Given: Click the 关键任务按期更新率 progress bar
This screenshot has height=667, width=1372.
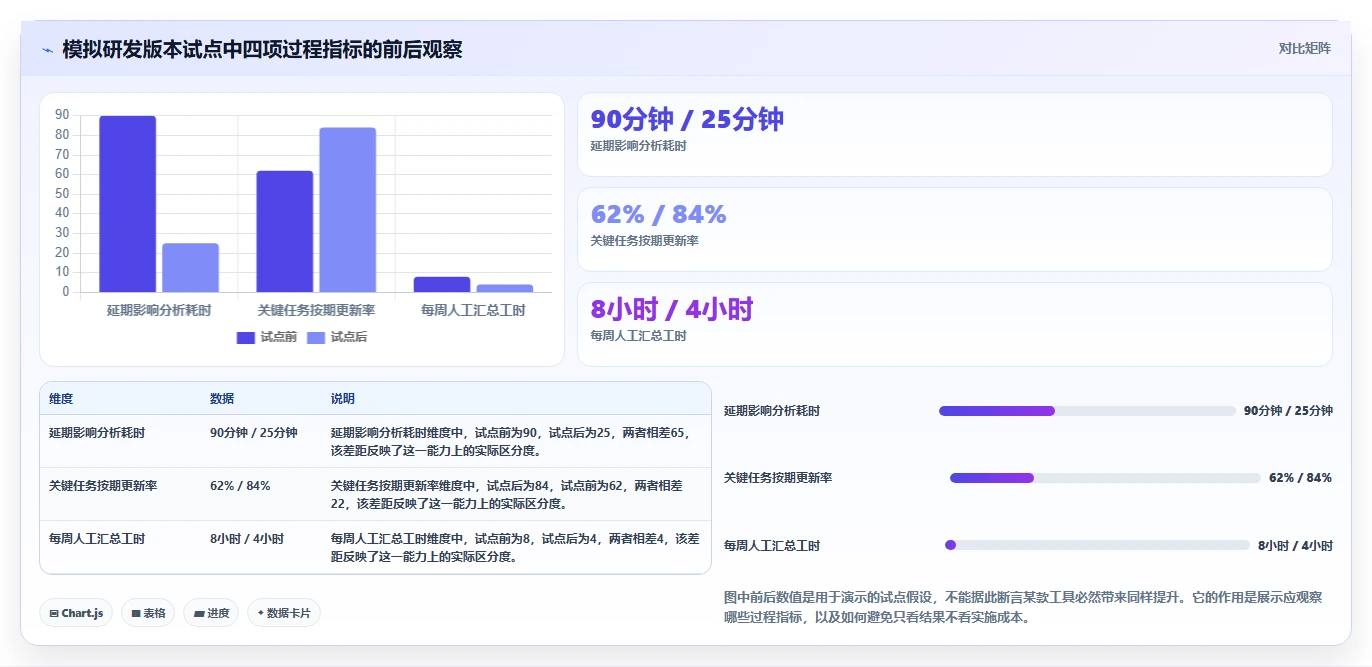Looking at the screenshot, I should click(1105, 478).
